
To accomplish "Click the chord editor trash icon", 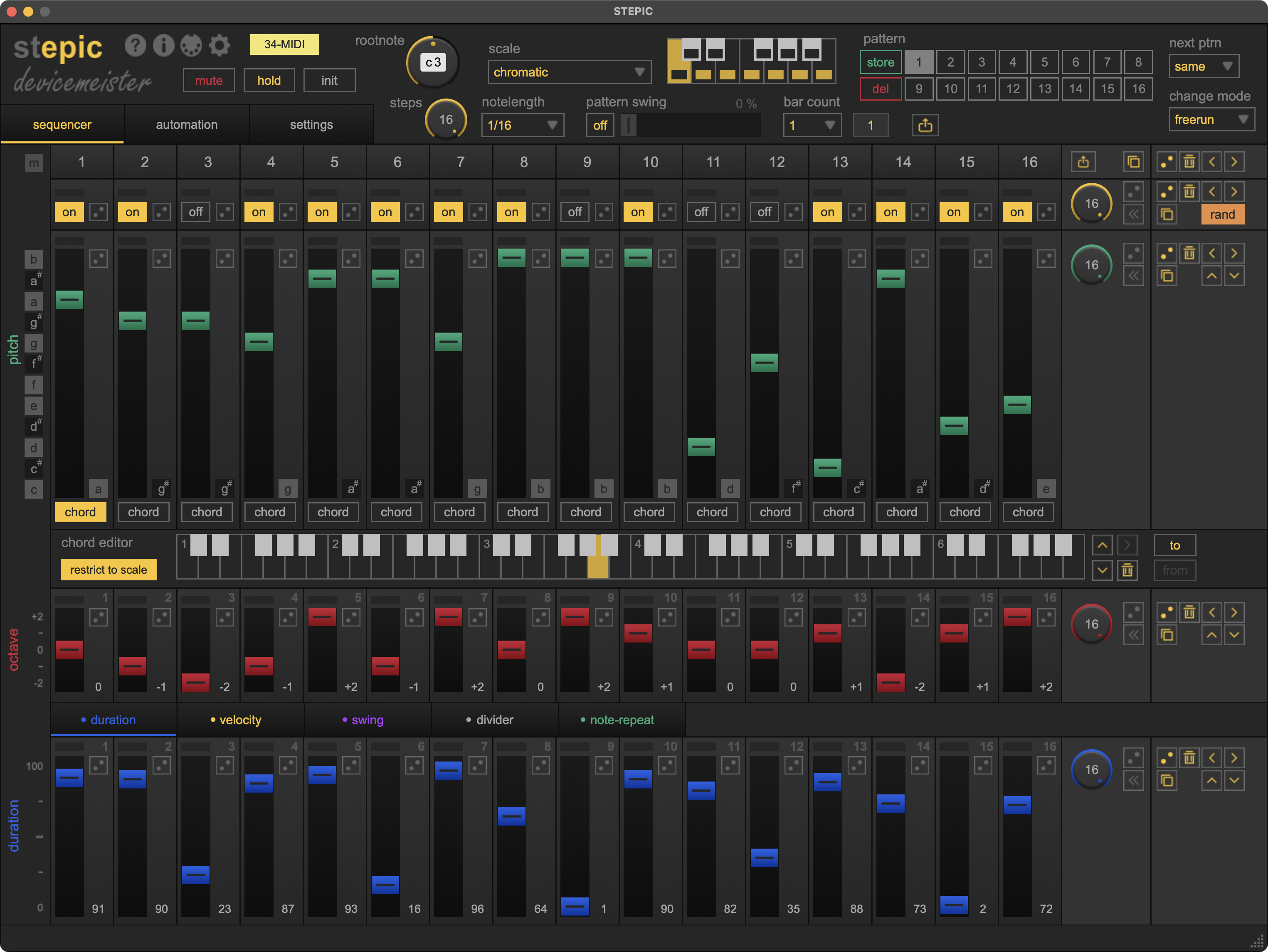I will pos(1127,570).
